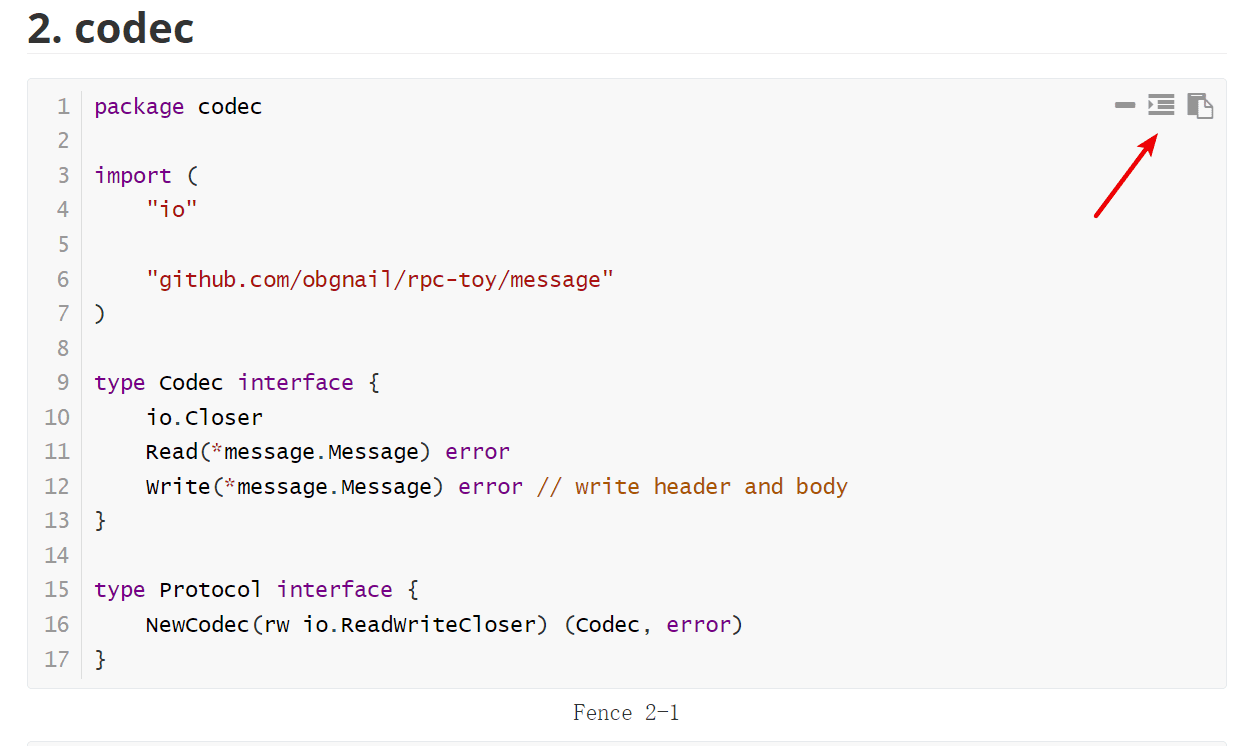Click the '2. codec' heading
Screen dimensions: 1258x746
tap(110, 28)
